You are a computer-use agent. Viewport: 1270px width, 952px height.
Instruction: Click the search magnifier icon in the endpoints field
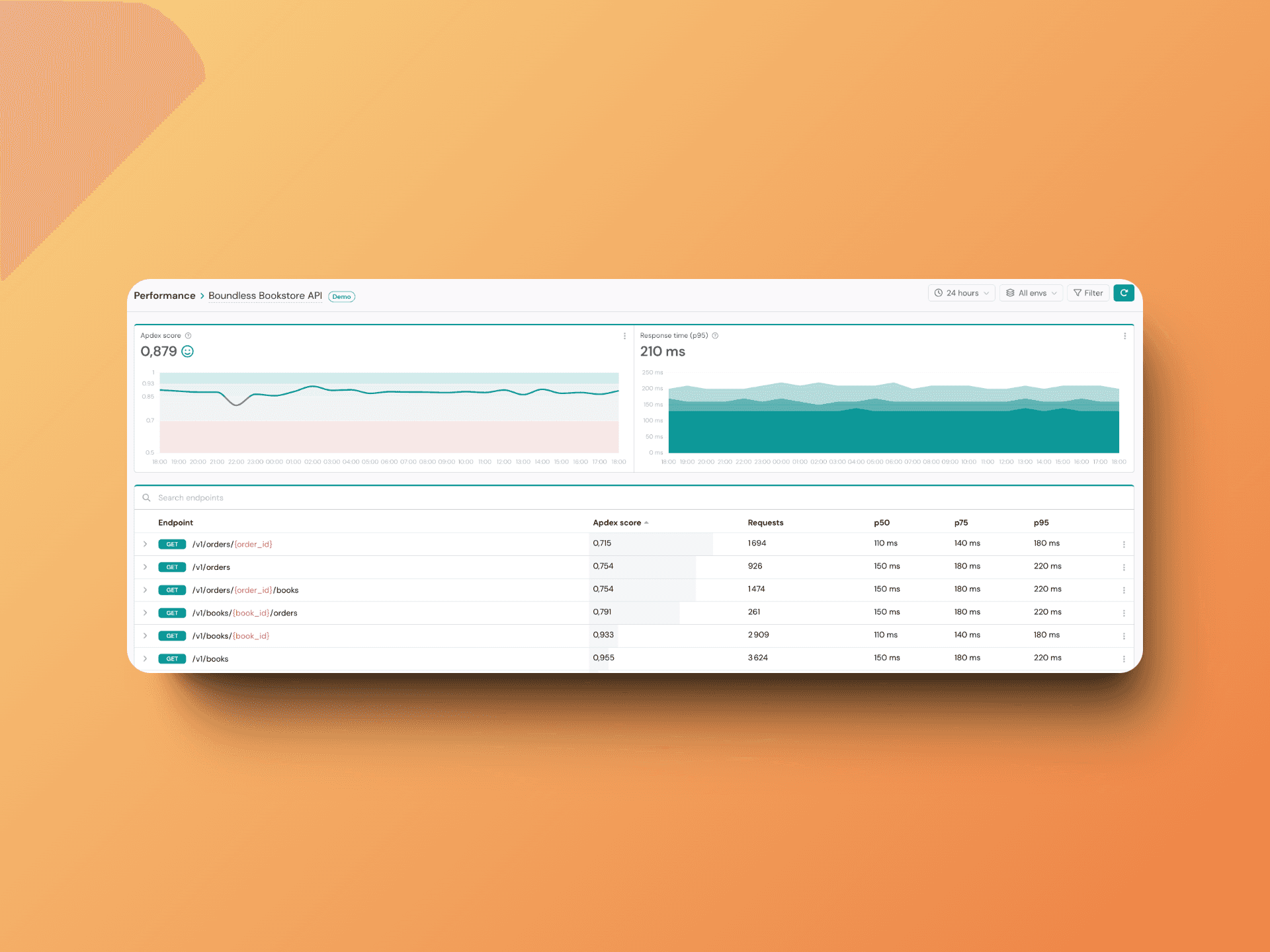146,497
